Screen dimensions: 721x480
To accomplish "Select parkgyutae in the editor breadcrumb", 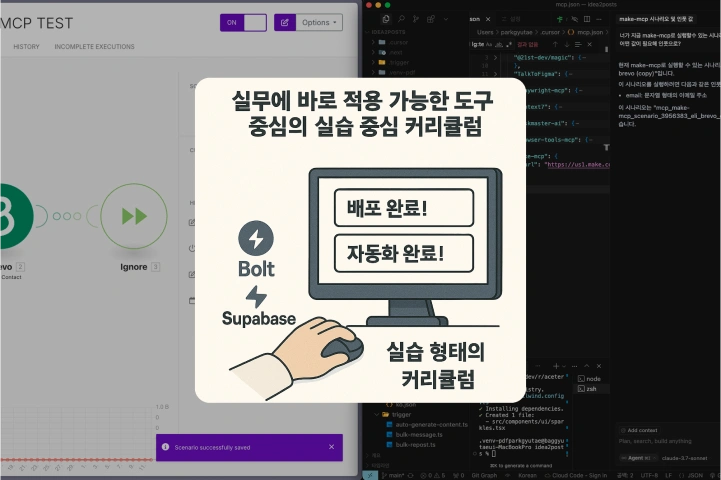I will coord(516,32).
